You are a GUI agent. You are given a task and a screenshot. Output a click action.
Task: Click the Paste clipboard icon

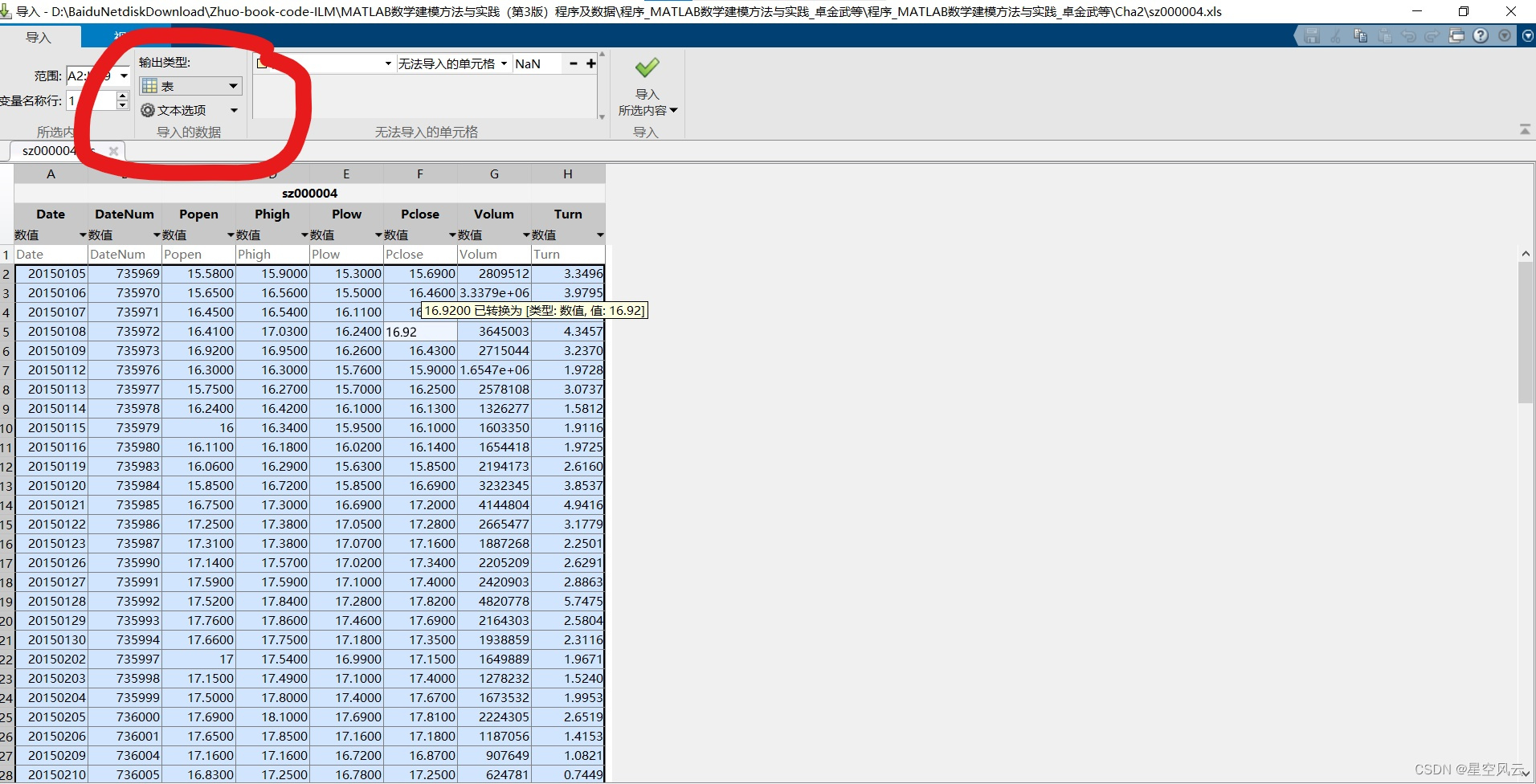(x=1384, y=36)
